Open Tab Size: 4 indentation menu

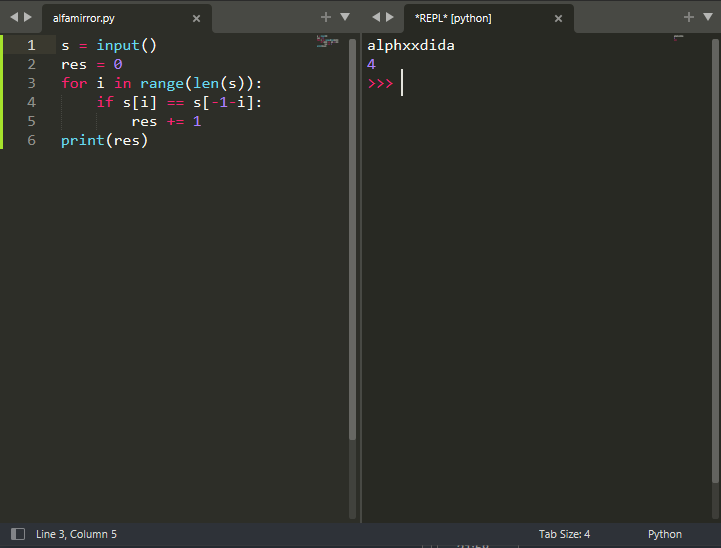564,534
